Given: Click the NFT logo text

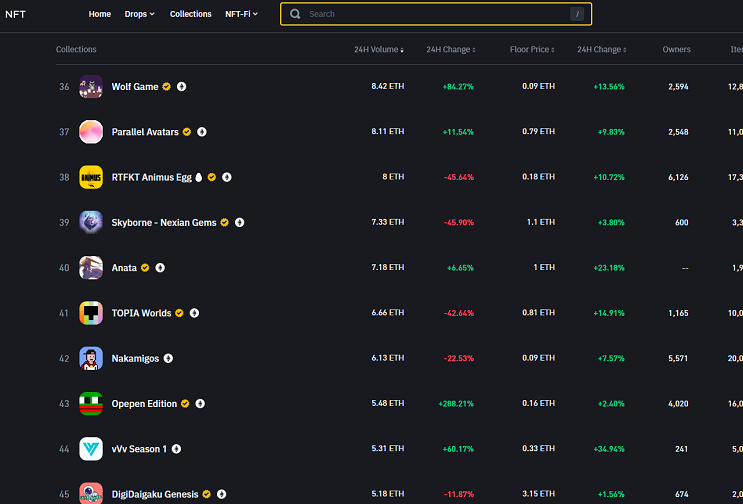Looking at the screenshot, I should tap(15, 14).
